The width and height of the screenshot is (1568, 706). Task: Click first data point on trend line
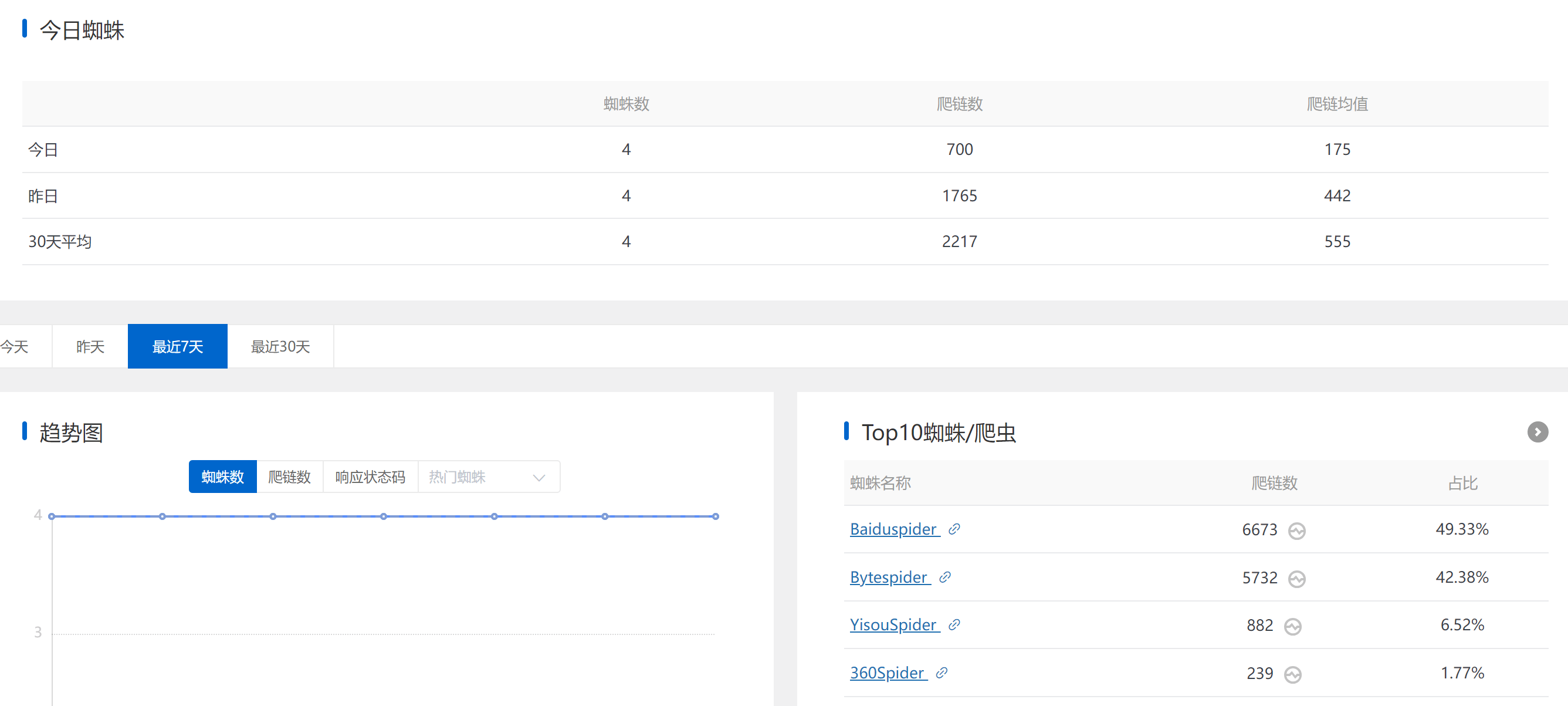(52, 516)
